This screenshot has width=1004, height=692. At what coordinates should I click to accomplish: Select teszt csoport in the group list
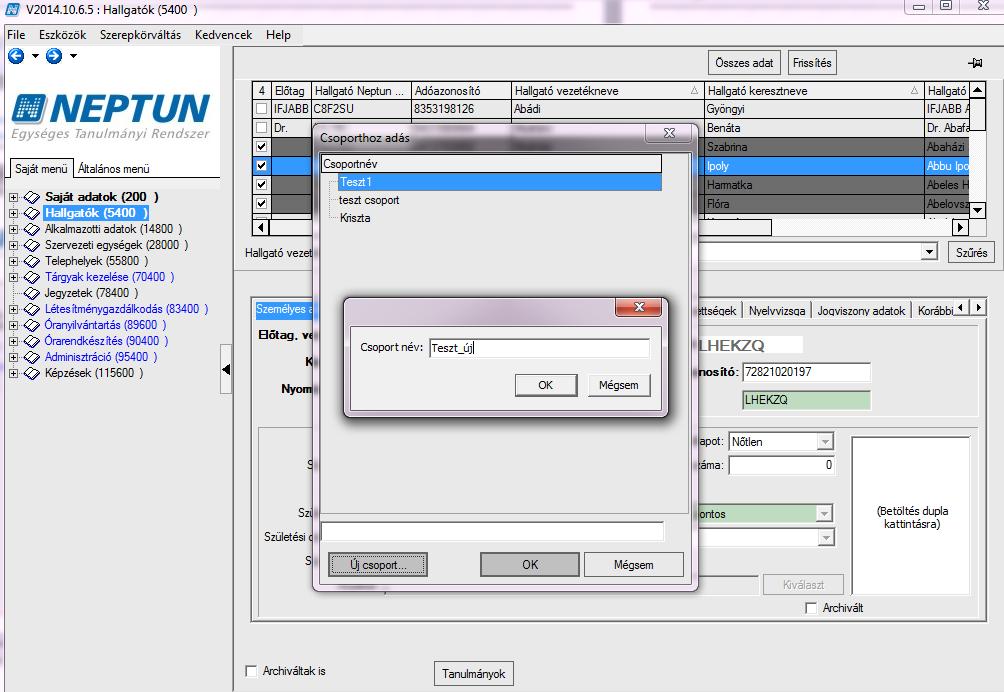[x=369, y=200]
